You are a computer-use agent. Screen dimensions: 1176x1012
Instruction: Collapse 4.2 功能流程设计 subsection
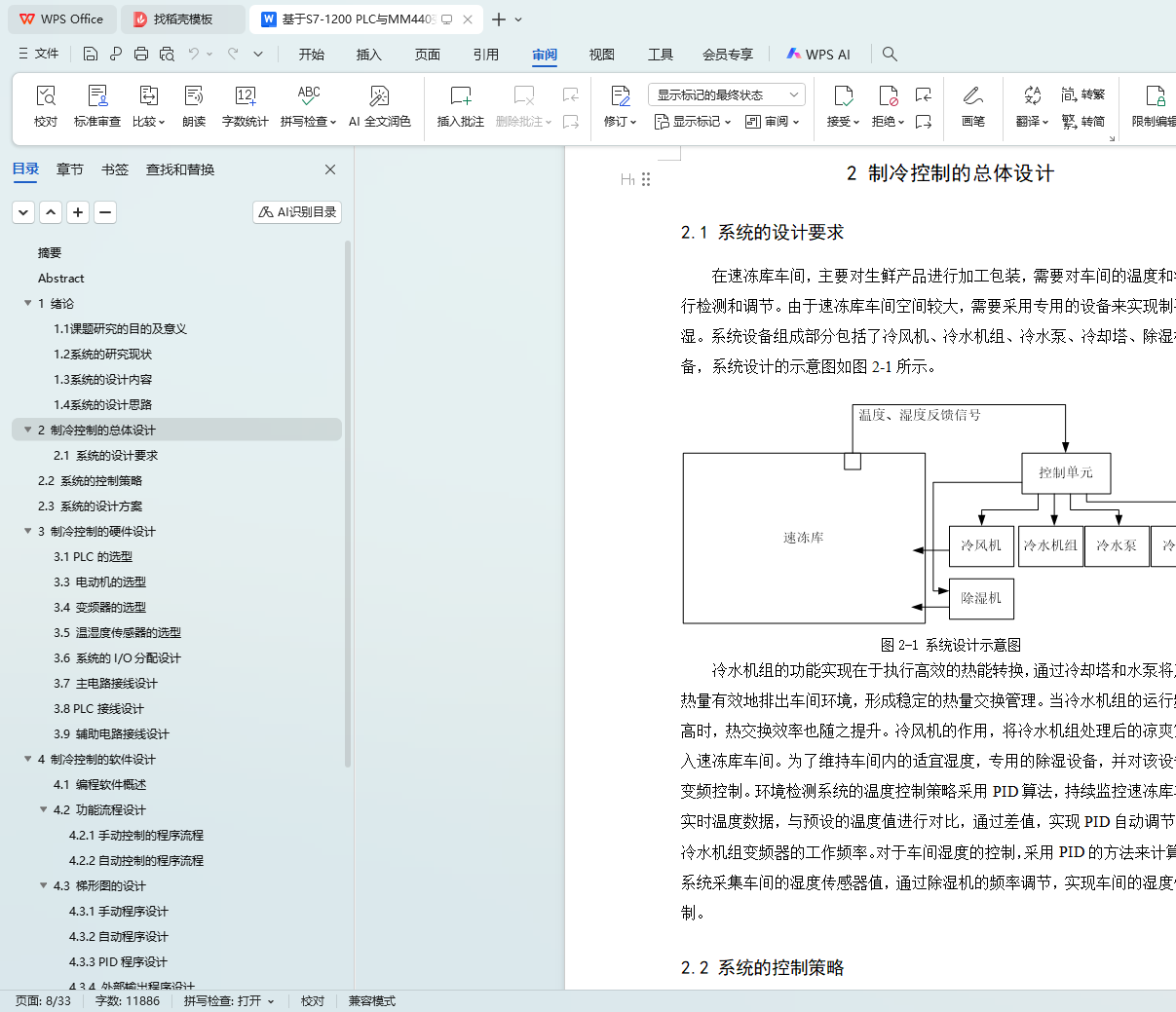tap(43, 809)
